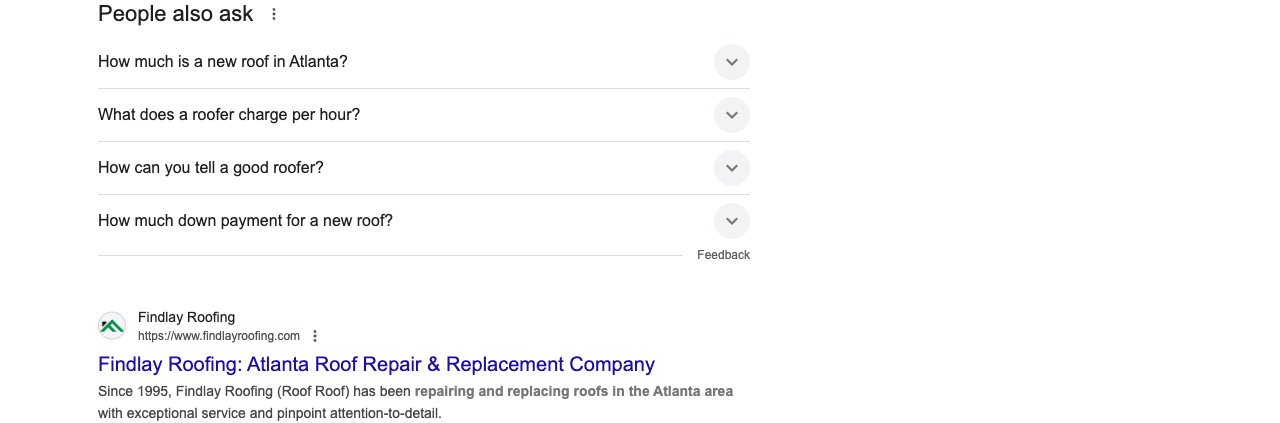
Task: Click the Feedback link
Action: 723,255
